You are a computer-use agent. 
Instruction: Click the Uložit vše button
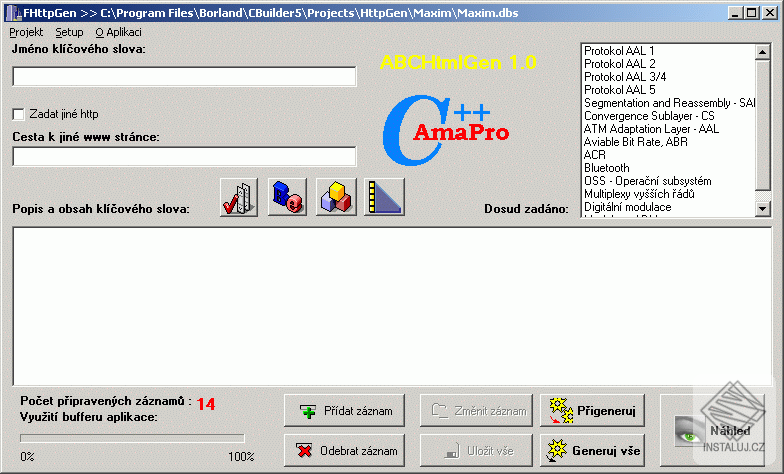tap(476, 450)
